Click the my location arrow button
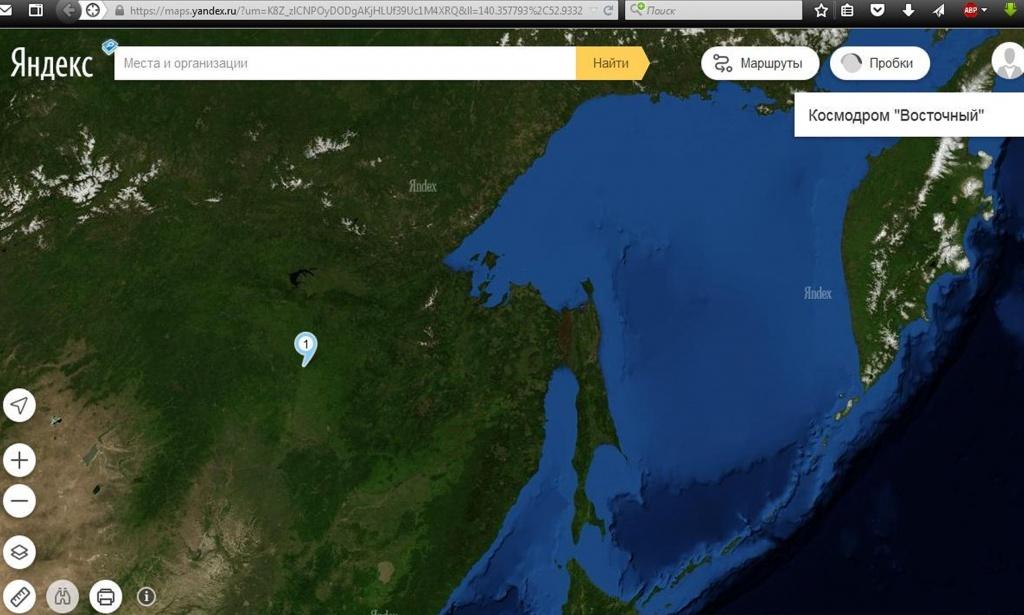Viewport: 1024px width, 615px height. pos(19,405)
